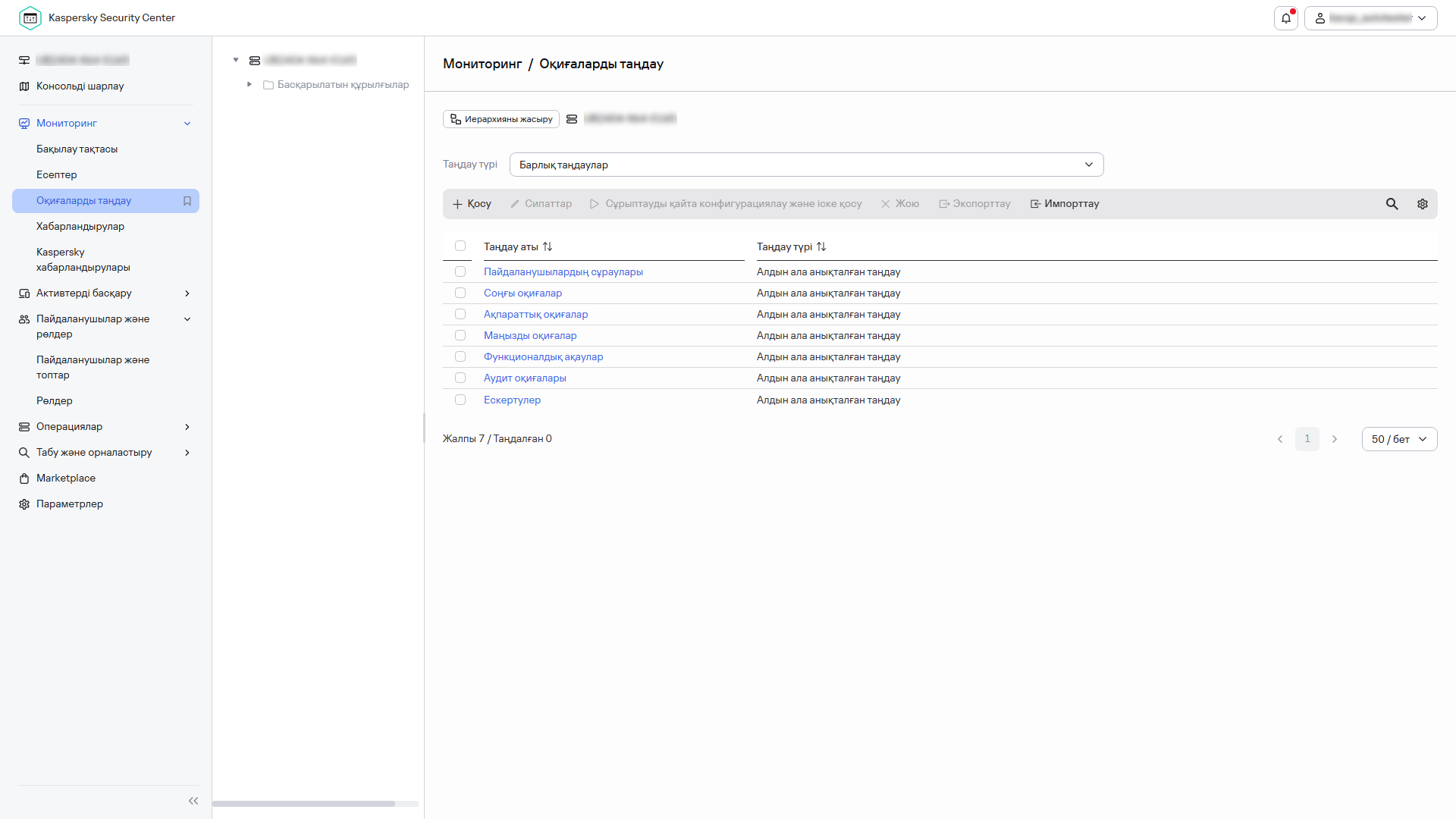Click the Иерархияны жасыру button
1456x819 pixels.
coord(501,119)
